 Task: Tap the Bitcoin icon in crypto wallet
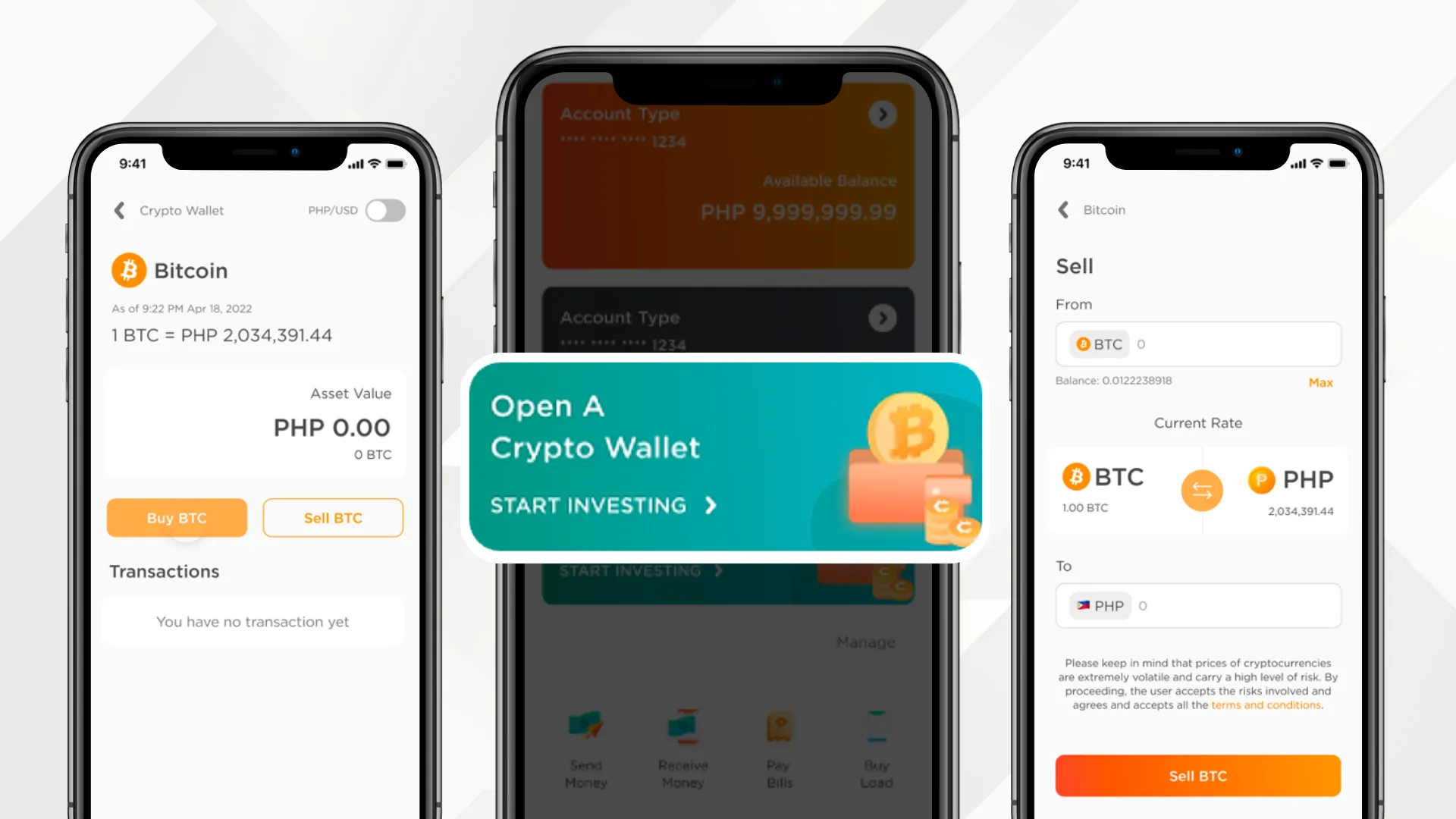click(x=129, y=269)
